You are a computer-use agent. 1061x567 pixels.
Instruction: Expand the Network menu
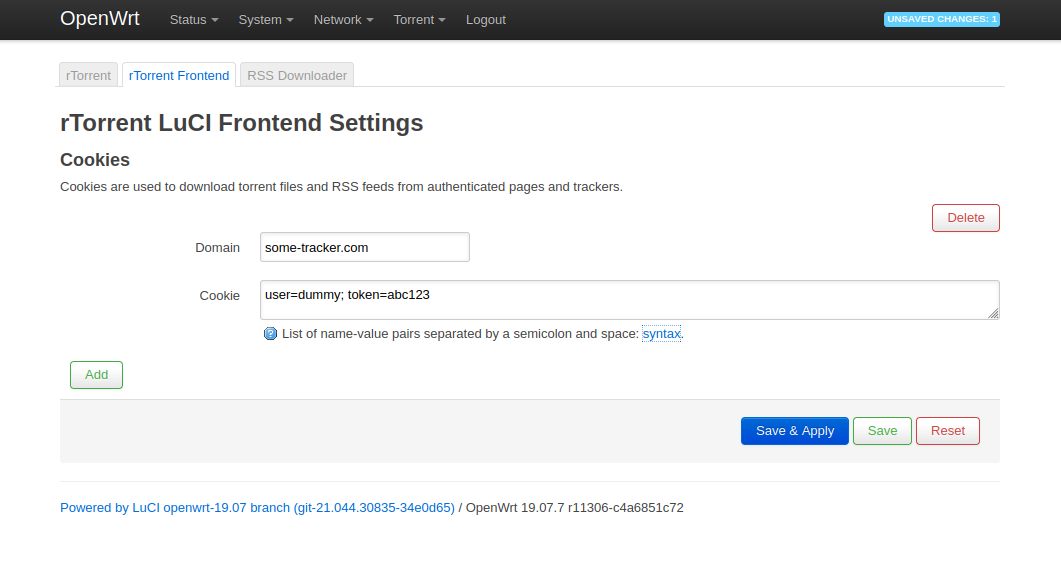tap(343, 20)
